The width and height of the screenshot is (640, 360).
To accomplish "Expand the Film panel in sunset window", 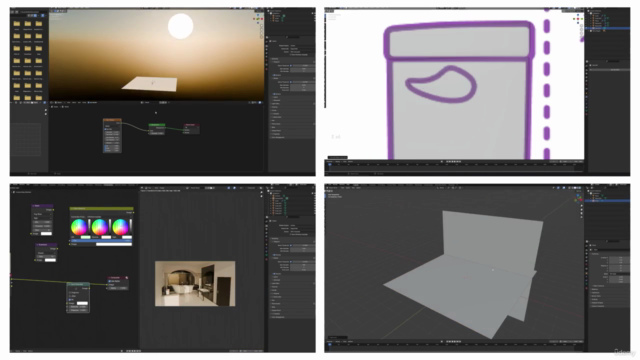I will [x=292, y=120].
